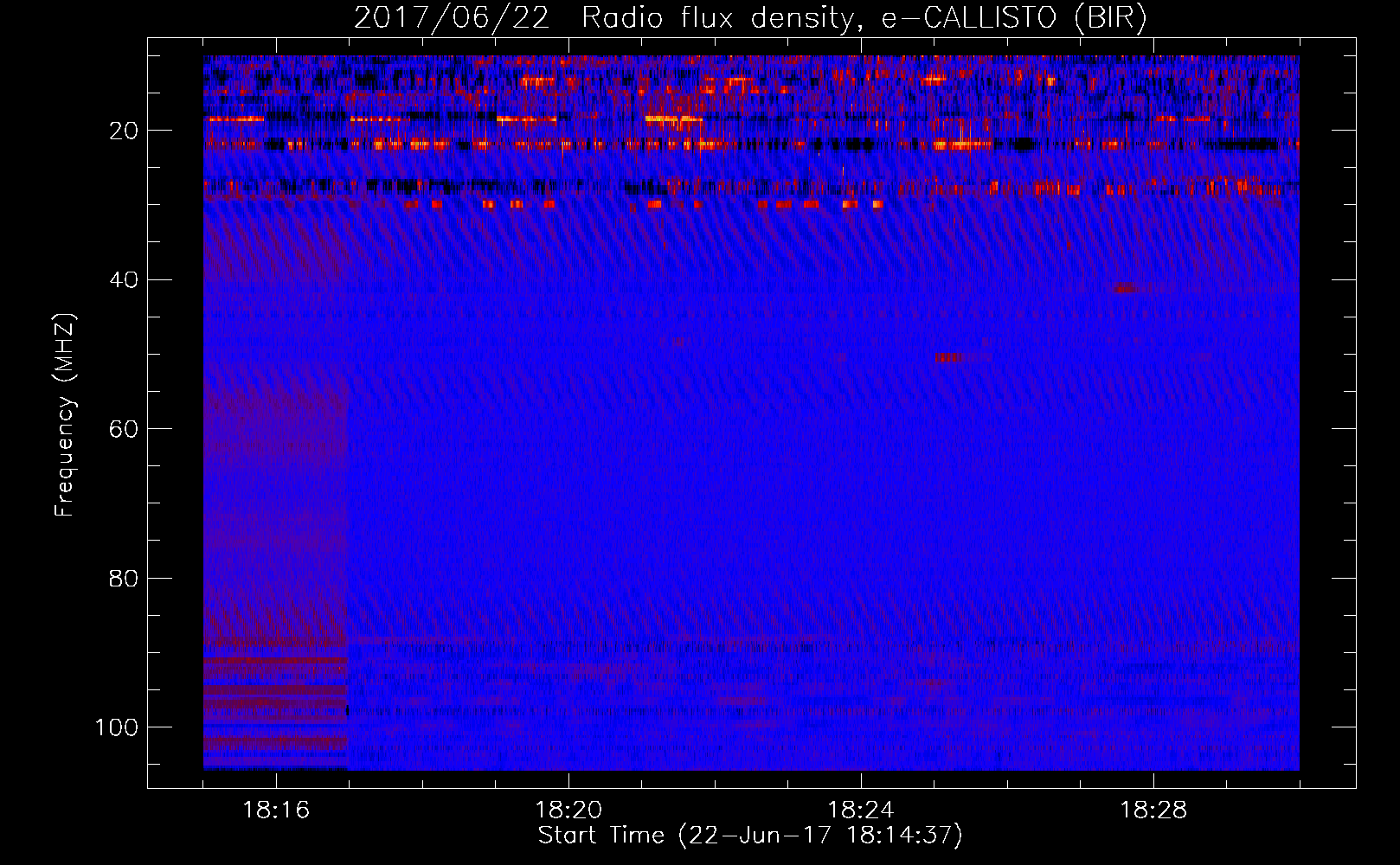Click the 60 MHz frequency tick label
The width and height of the screenshot is (1400, 865).
124,429
